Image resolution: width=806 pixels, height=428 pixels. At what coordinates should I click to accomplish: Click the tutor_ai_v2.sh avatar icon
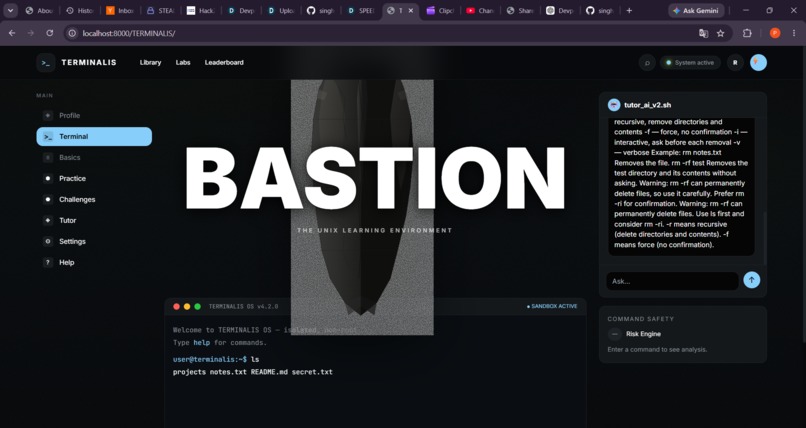pos(614,105)
